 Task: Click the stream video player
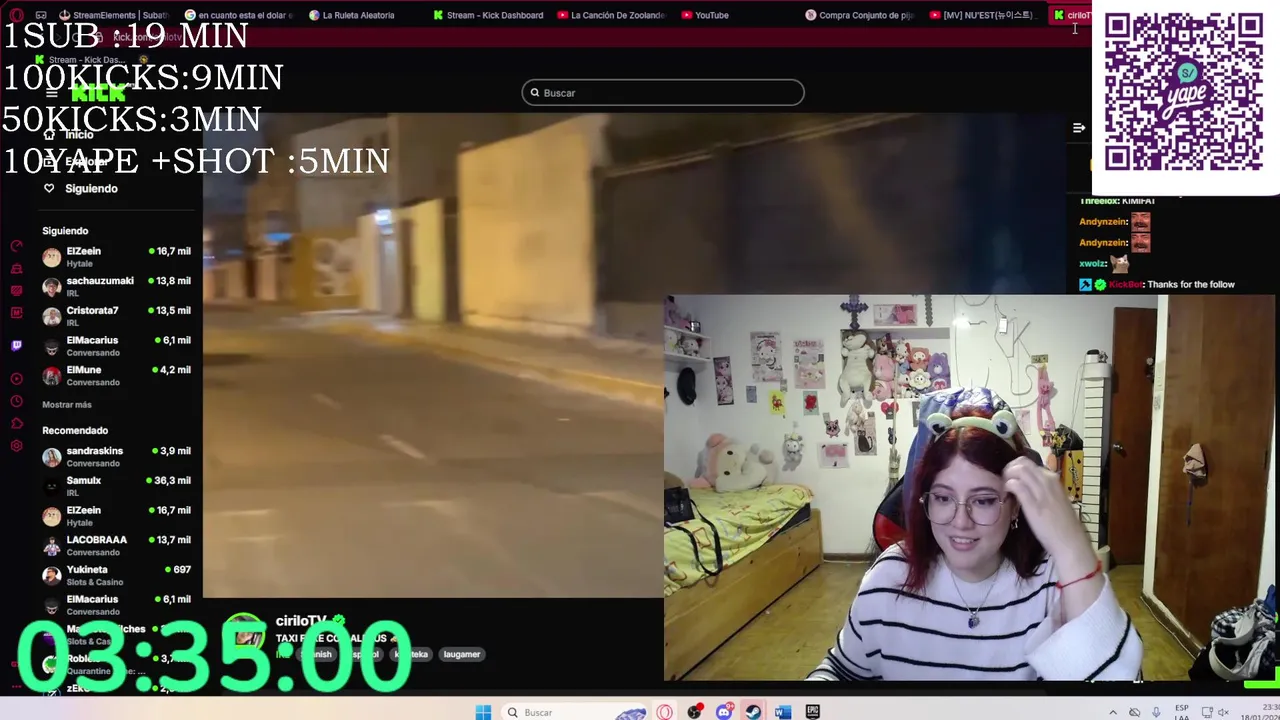[433, 355]
